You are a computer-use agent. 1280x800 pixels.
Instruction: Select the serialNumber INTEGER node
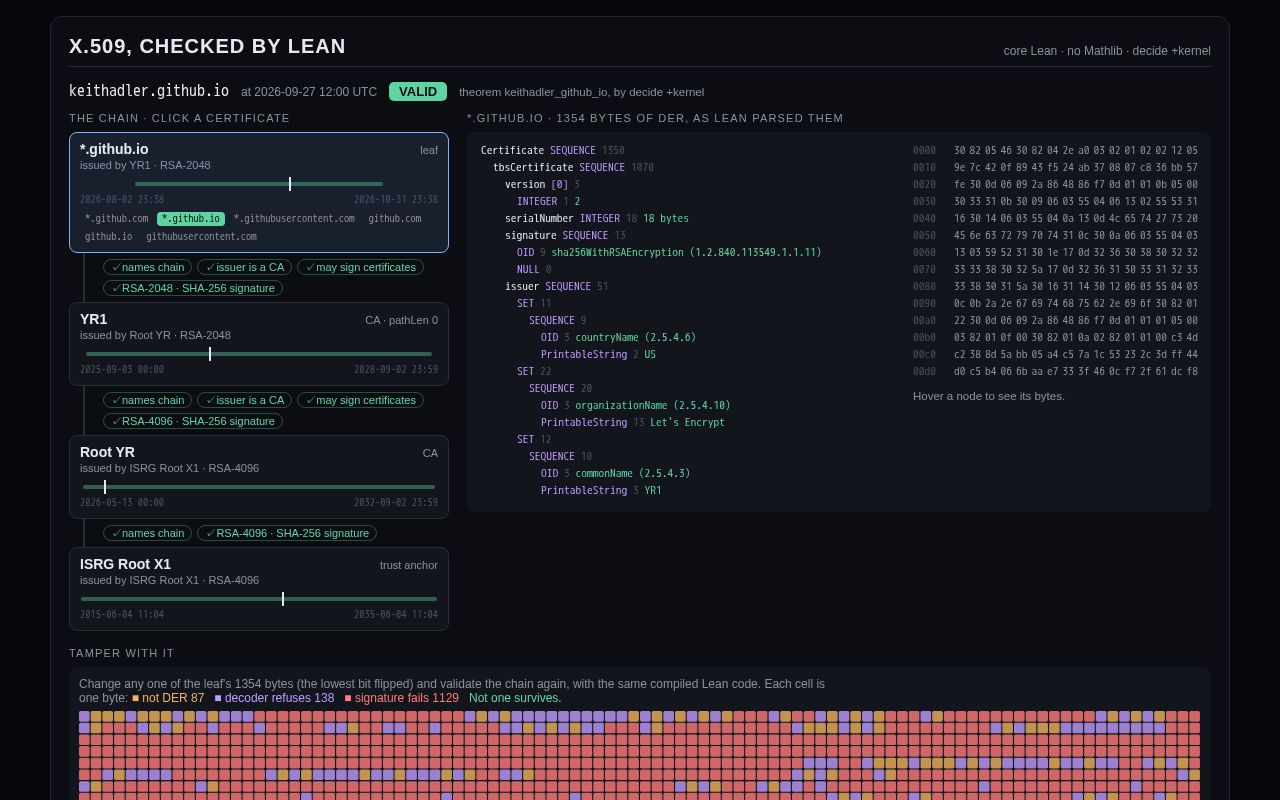click(596, 219)
